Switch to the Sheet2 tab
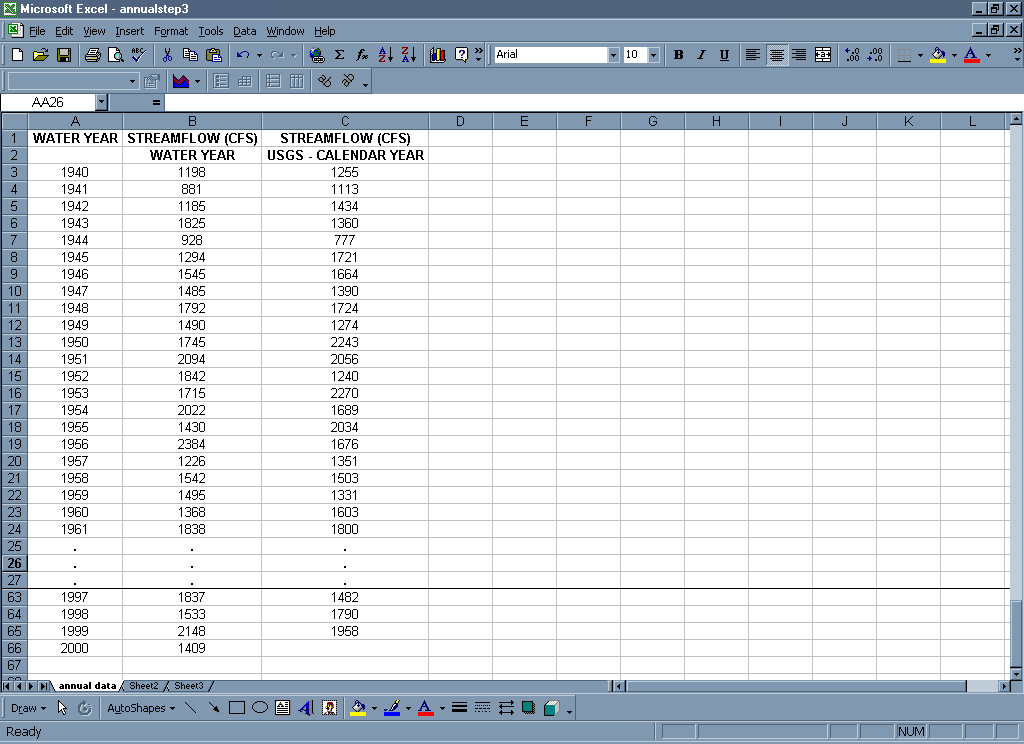This screenshot has width=1024, height=744. [x=144, y=686]
